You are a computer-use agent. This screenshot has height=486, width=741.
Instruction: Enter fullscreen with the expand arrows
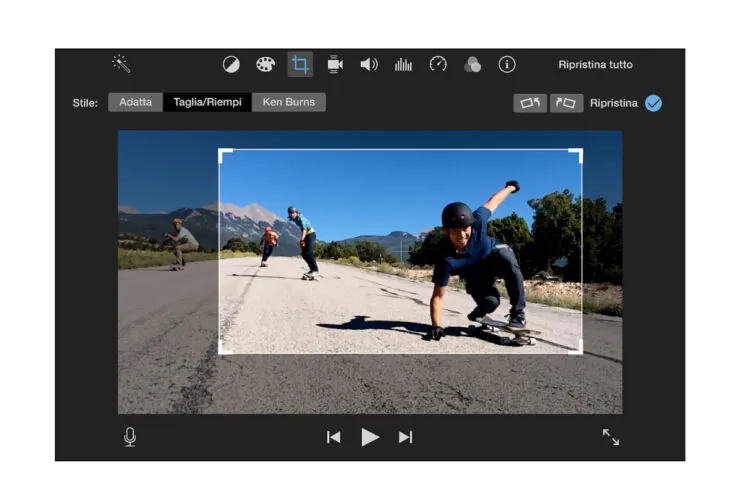point(610,437)
